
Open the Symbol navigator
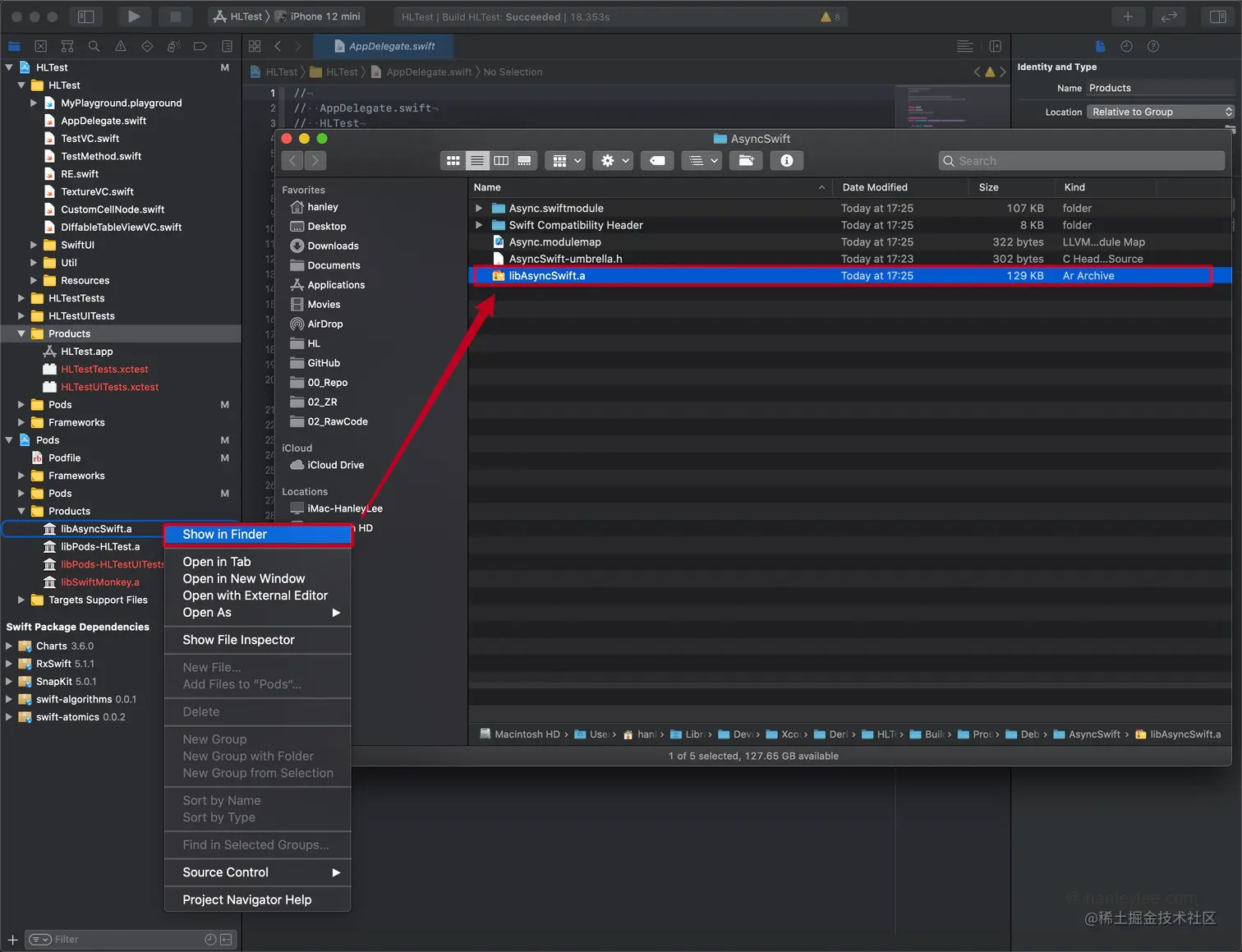tap(67, 46)
